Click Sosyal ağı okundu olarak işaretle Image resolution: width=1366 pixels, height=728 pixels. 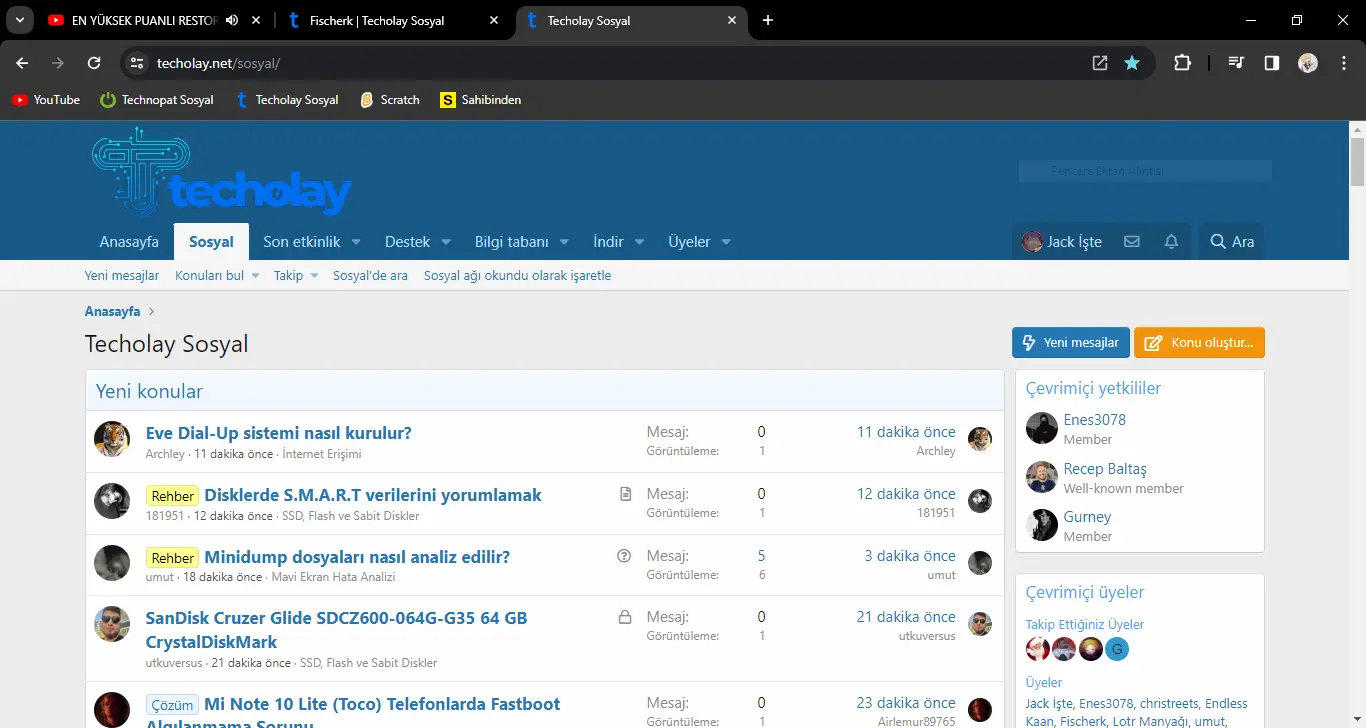[x=517, y=276]
